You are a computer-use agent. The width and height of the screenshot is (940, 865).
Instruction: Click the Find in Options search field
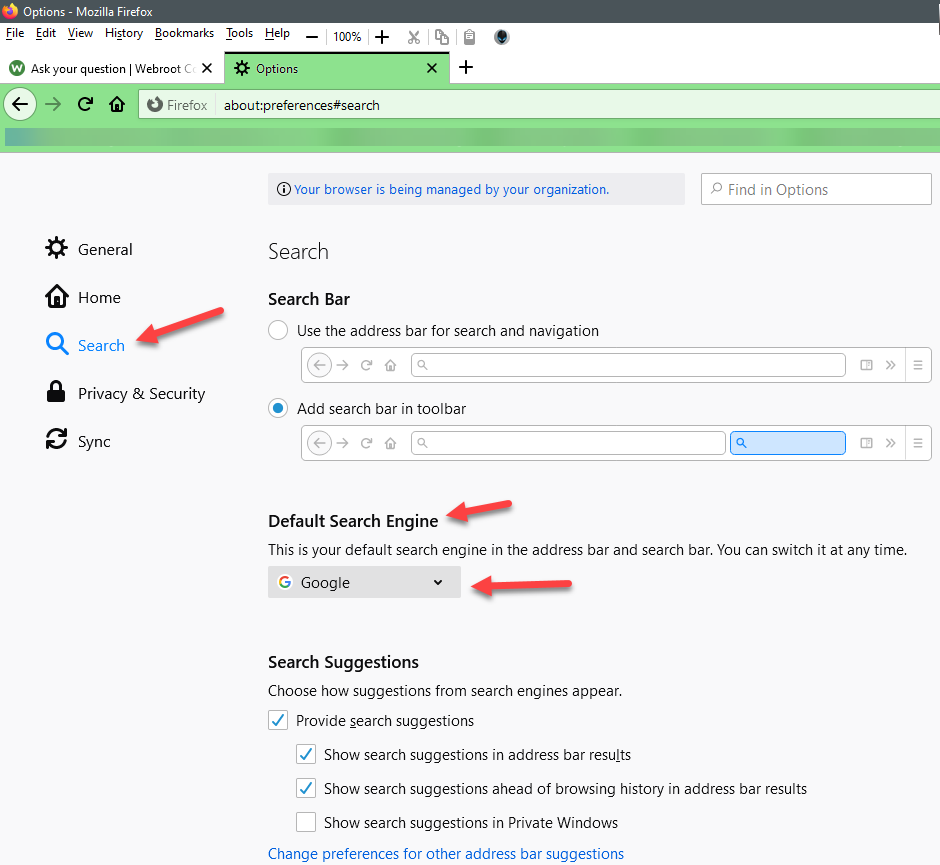pos(816,189)
